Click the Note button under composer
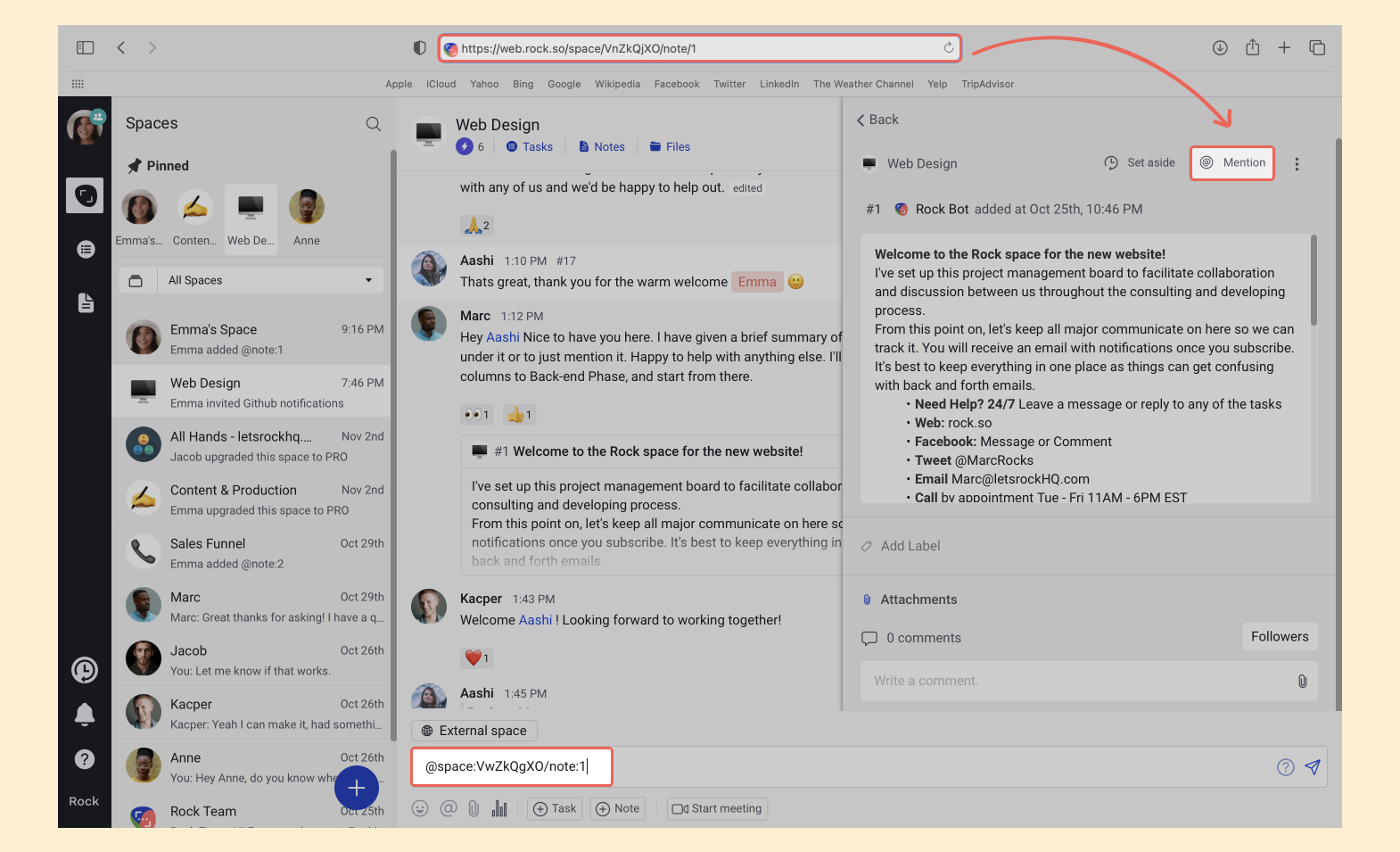 pyautogui.click(x=617, y=808)
